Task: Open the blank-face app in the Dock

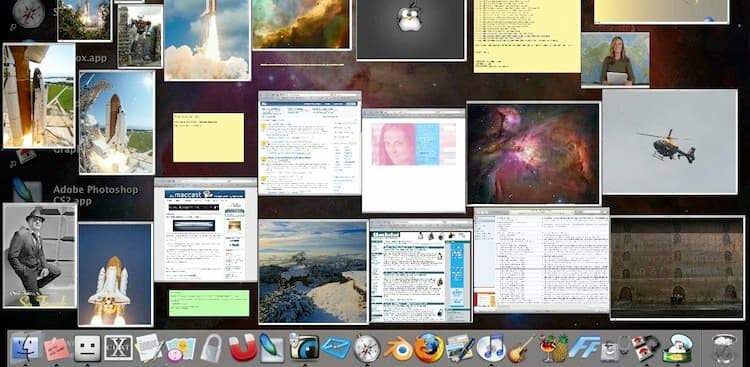Action: 88,348
